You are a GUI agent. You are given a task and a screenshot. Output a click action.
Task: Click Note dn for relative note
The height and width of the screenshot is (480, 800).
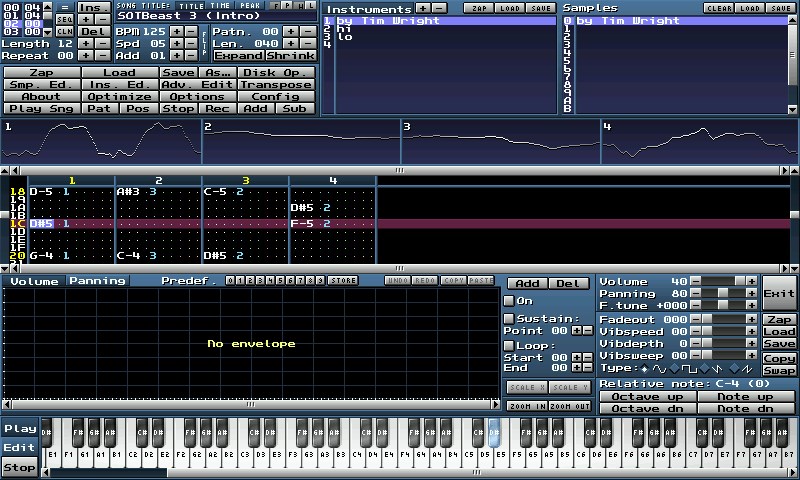[745, 409]
